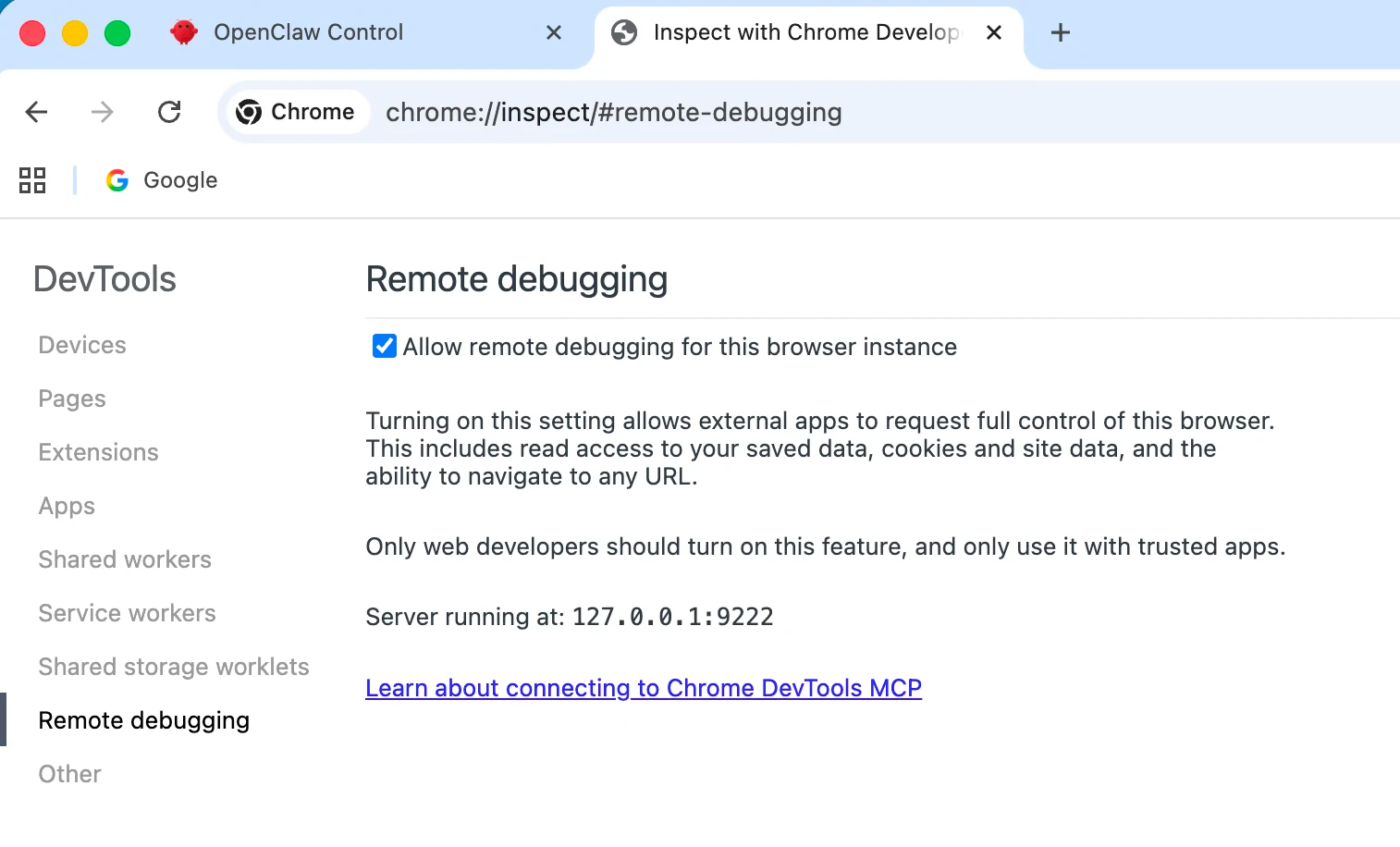The height and width of the screenshot is (847, 1400).
Task: Show the Service workers section
Action: pos(127,613)
